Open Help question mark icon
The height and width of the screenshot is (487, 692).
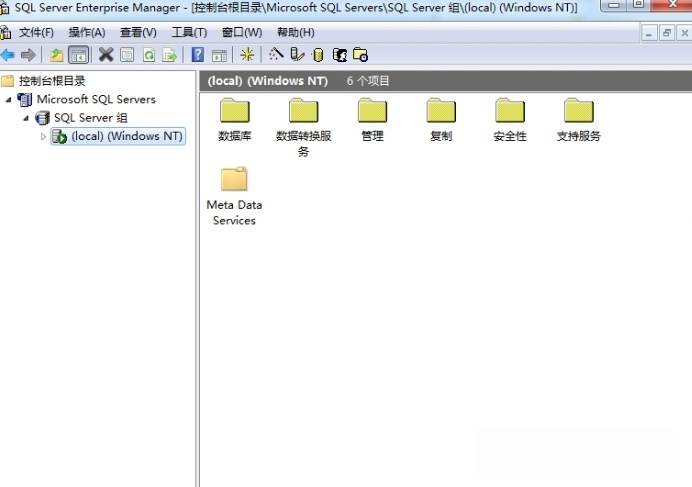[198, 55]
